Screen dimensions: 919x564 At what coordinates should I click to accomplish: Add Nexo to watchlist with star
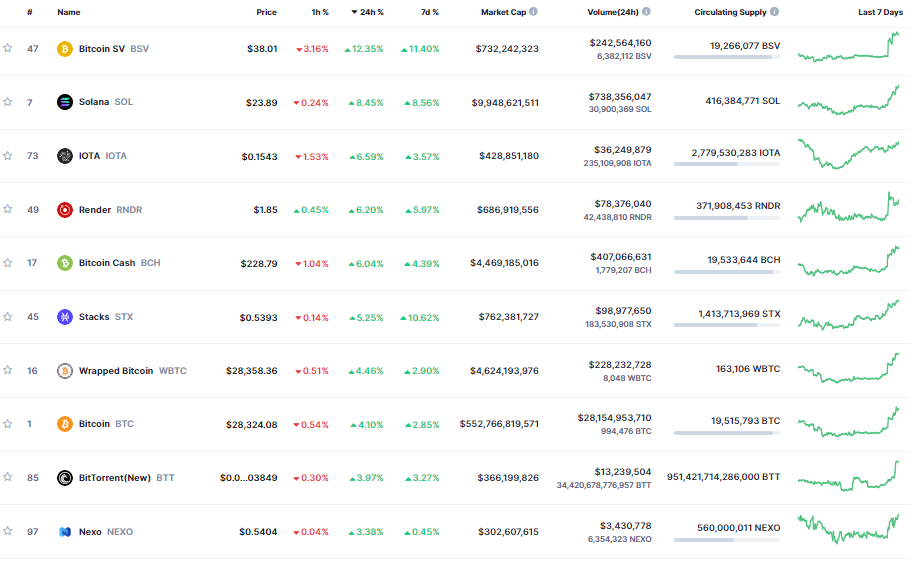[x=8, y=531]
